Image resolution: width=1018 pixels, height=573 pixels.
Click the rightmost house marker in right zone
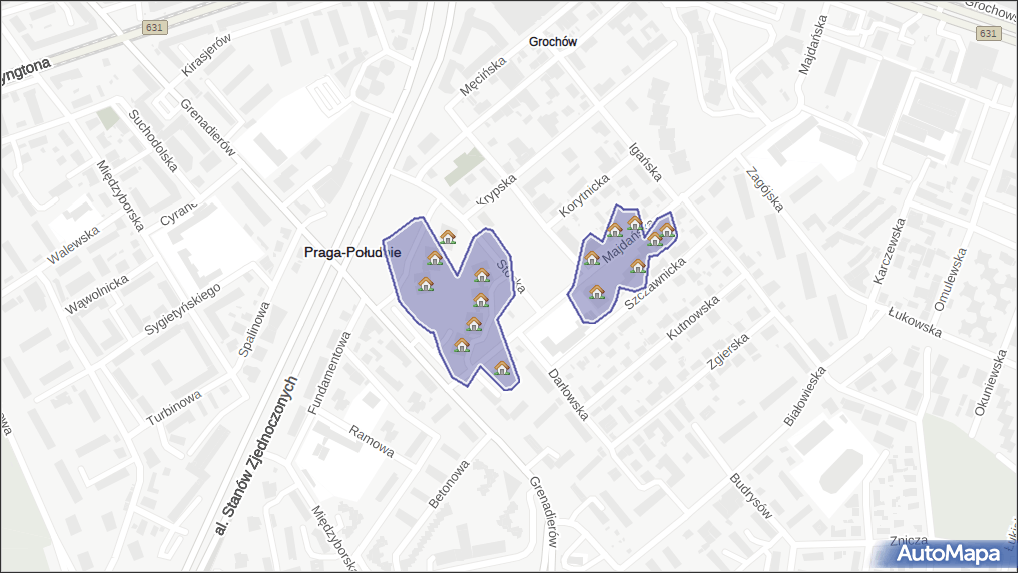click(667, 231)
